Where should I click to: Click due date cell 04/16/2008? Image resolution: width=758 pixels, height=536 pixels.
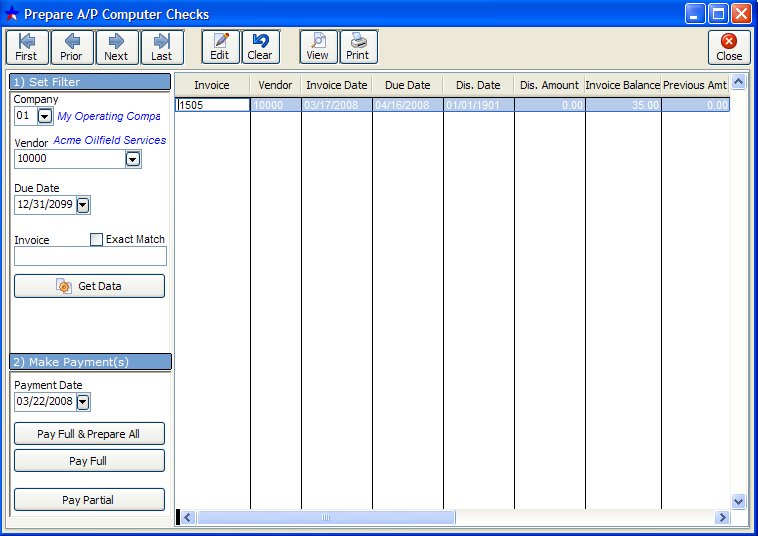(408, 105)
